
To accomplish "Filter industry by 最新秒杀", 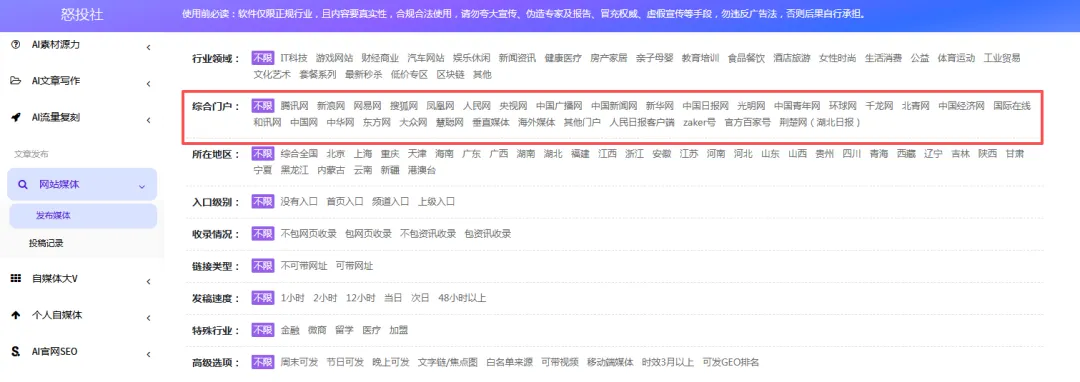I will 363,74.
